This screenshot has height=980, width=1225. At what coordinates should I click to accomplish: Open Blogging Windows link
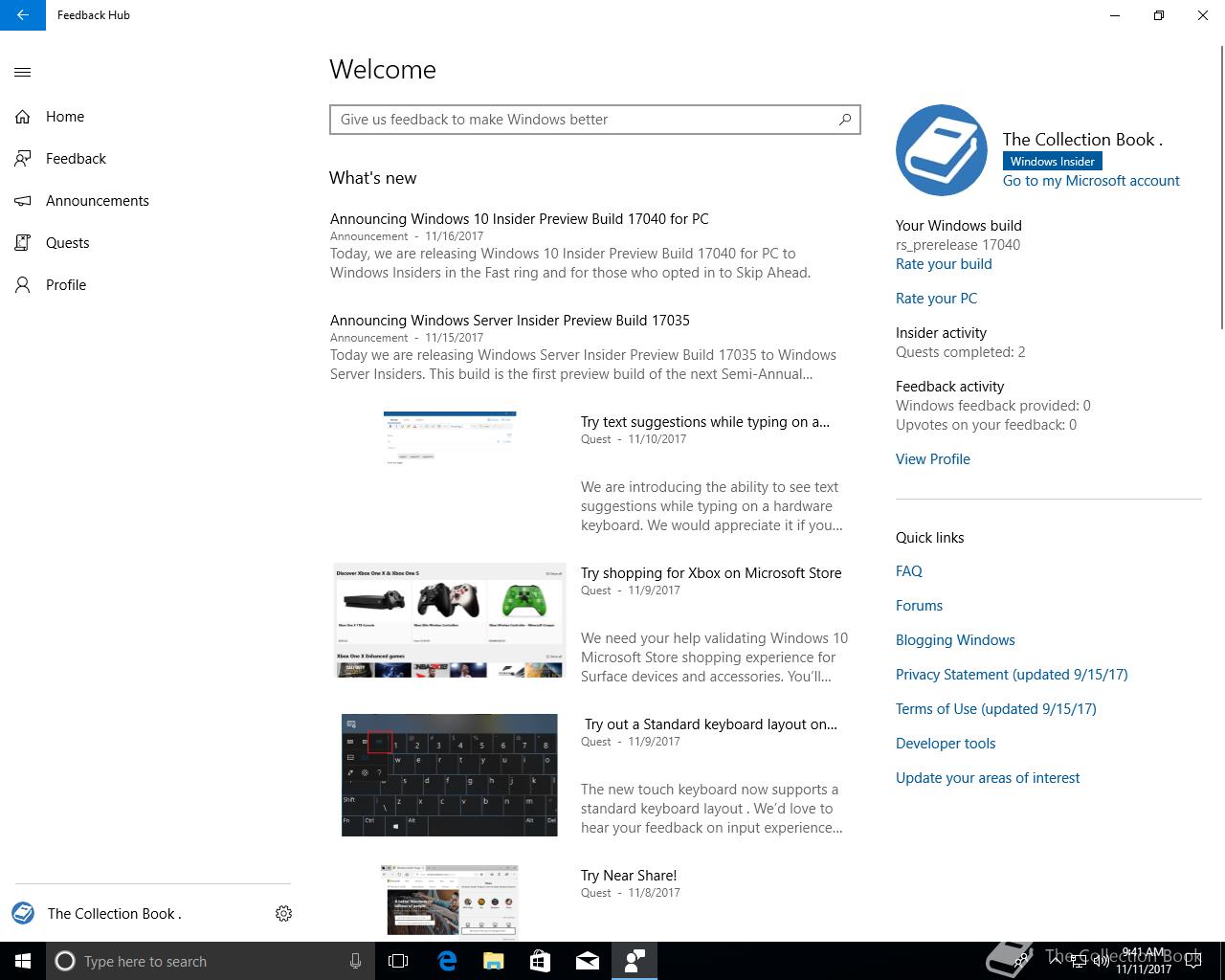[955, 640]
